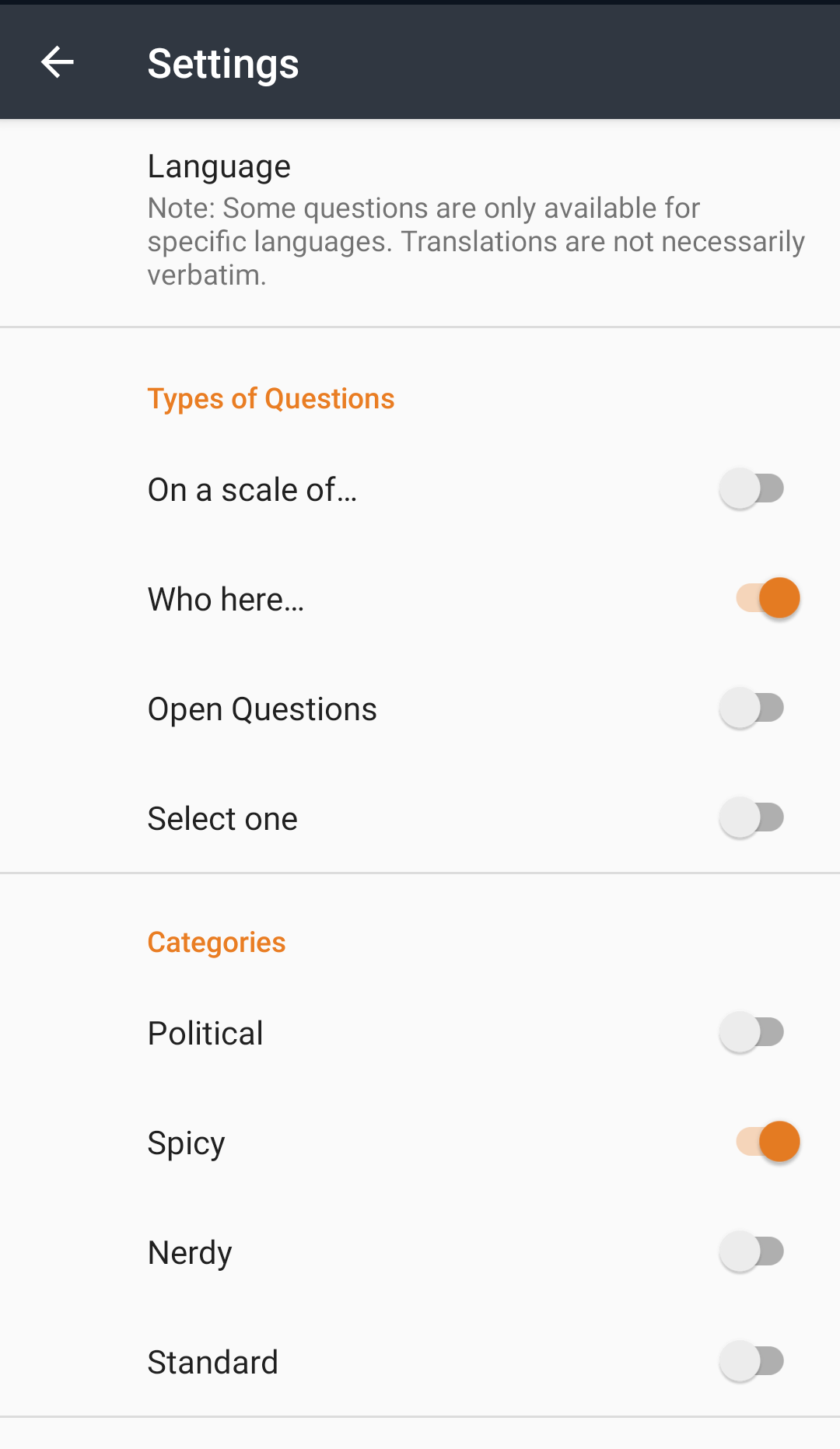Tap the 'Who here…' row label

click(x=226, y=600)
